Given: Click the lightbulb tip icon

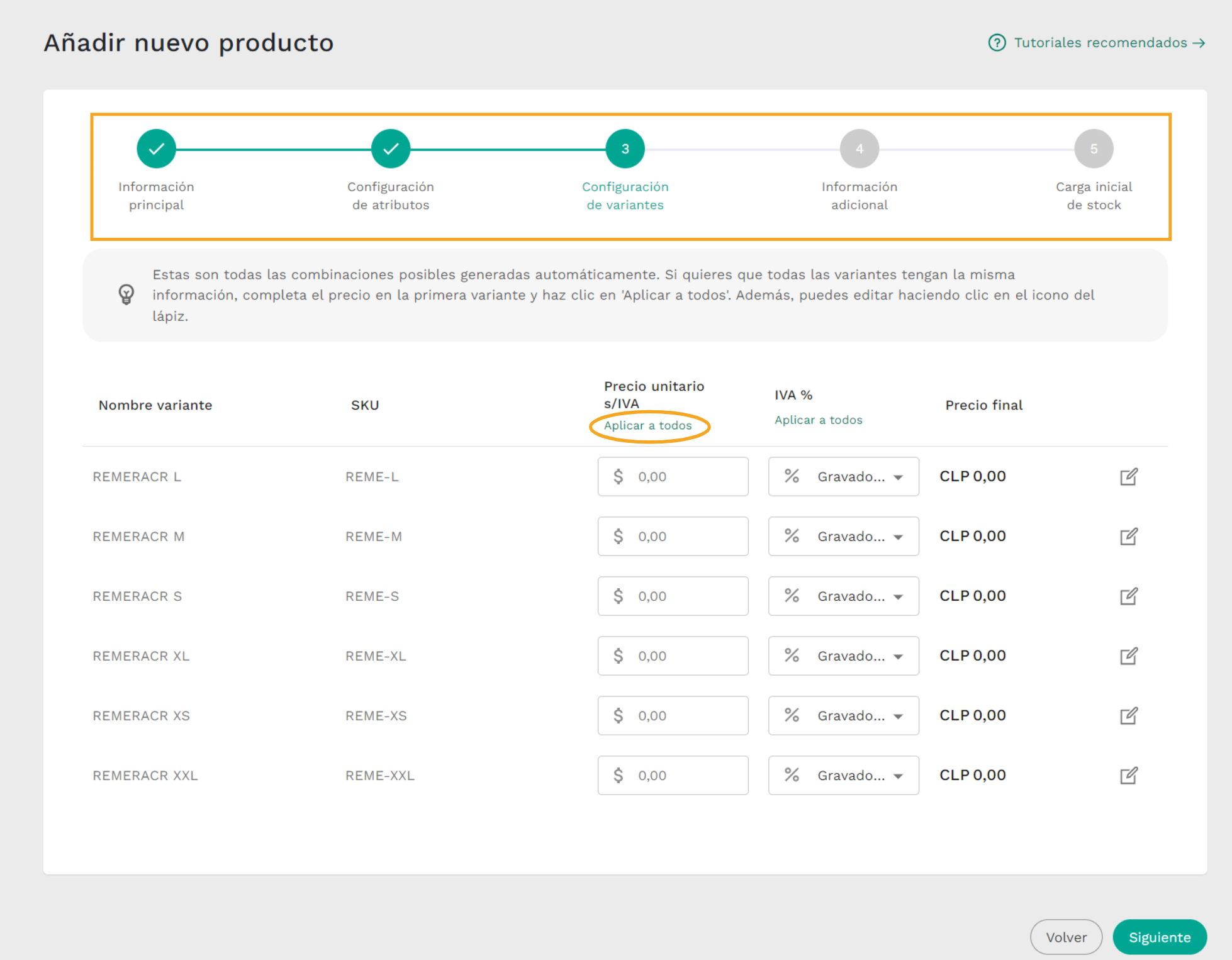Looking at the screenshot, I should (126, 294).
